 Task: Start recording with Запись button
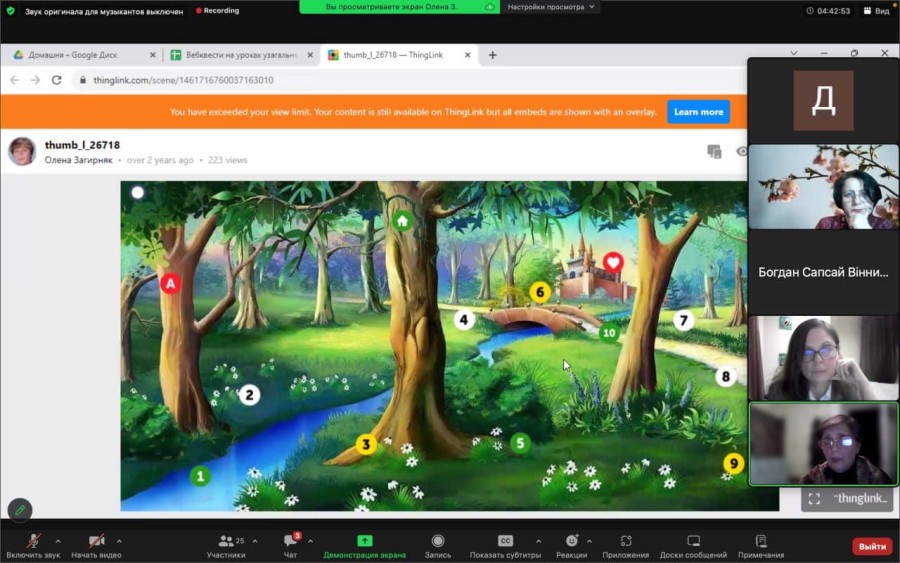tap(438, 546)
